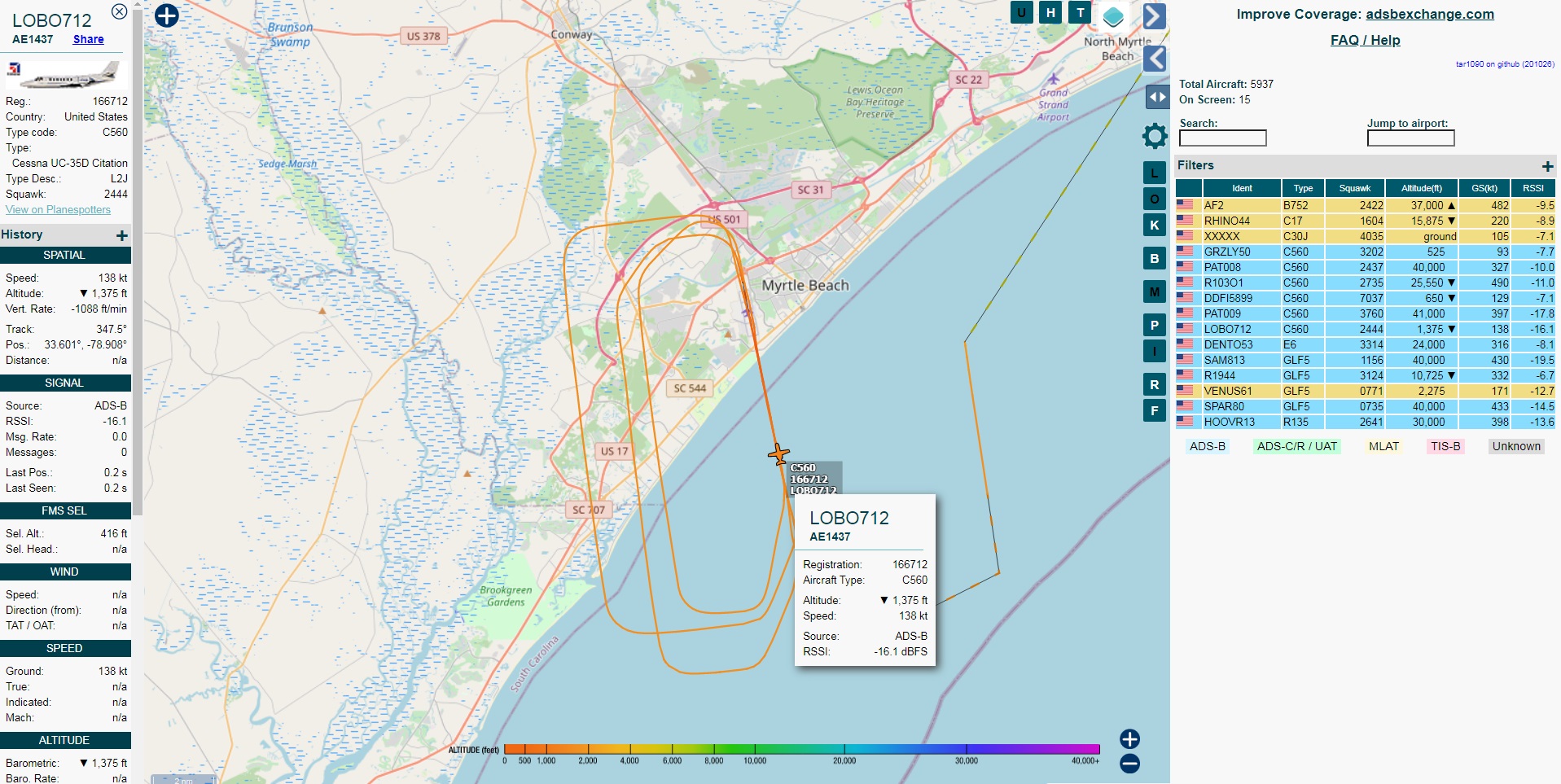Open the FAQ / Help link
The width and height of the screenshot is (1561, 784).
1365,40
